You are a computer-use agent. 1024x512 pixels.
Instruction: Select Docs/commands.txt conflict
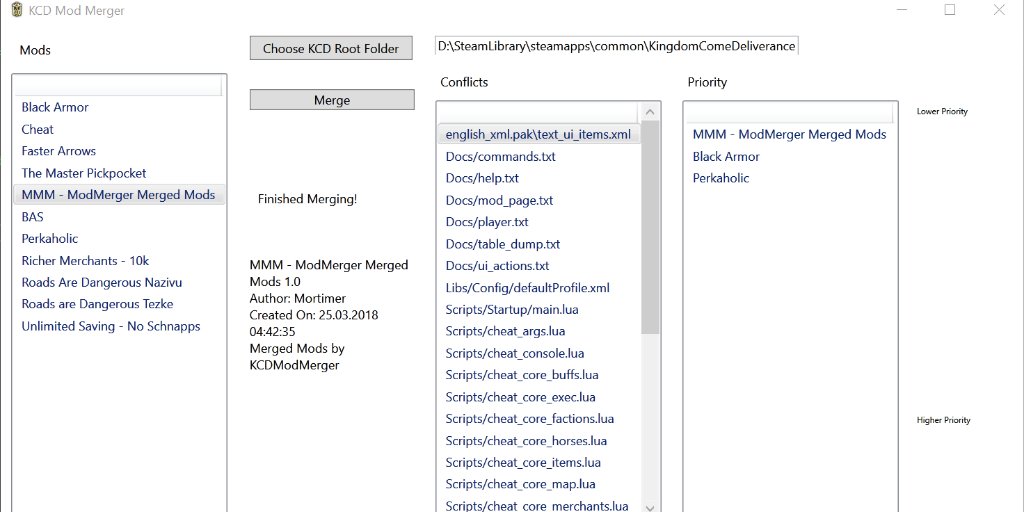(539, 157)
